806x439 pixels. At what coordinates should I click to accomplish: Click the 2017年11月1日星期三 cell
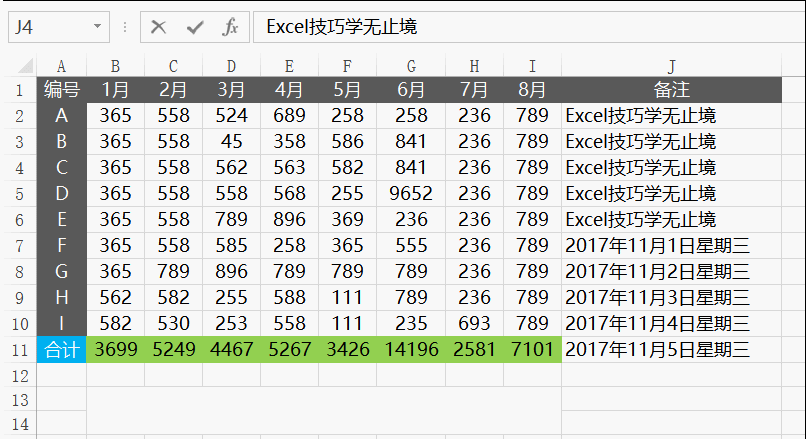pyautogui.click(x=671, y=246)
